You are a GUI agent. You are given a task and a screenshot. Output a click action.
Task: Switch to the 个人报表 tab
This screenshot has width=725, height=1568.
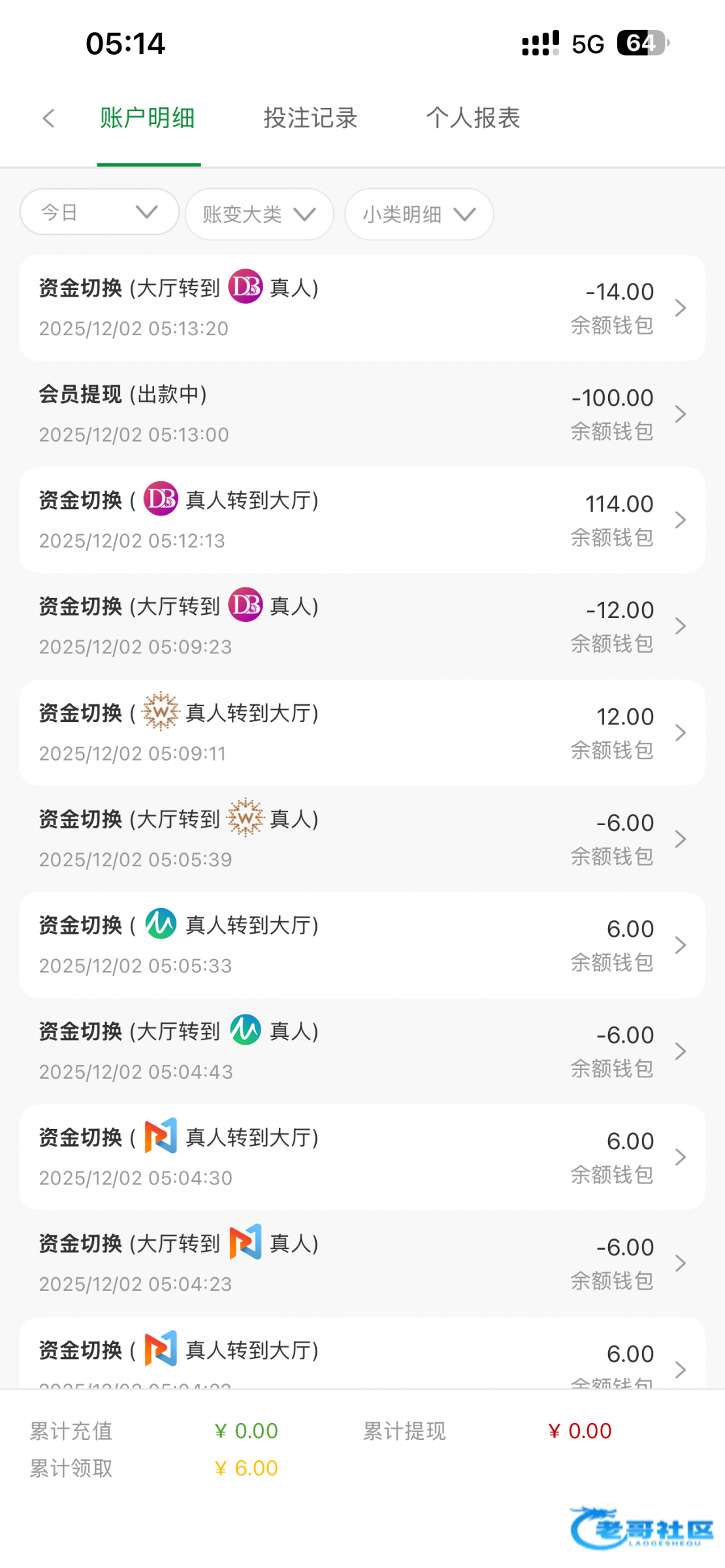pyautogui.click(x=473, y=118)
